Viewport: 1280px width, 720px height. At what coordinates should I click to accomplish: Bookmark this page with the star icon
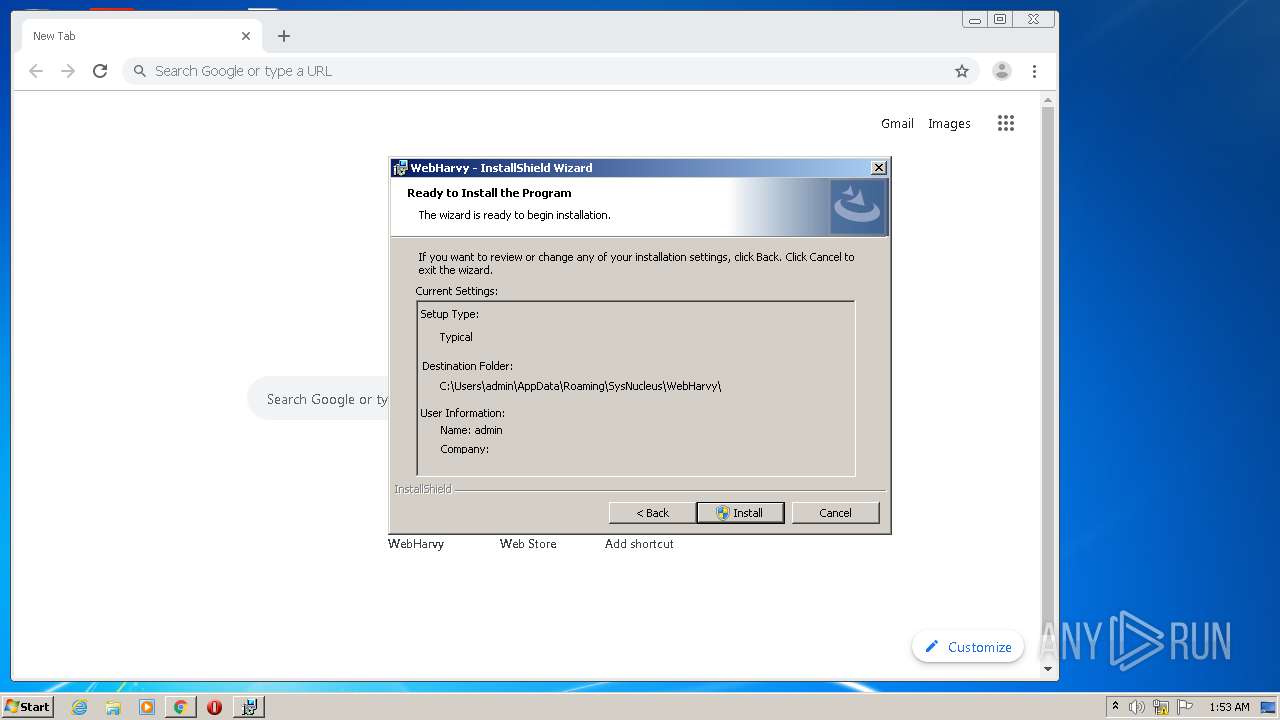(x=962, y=71)
